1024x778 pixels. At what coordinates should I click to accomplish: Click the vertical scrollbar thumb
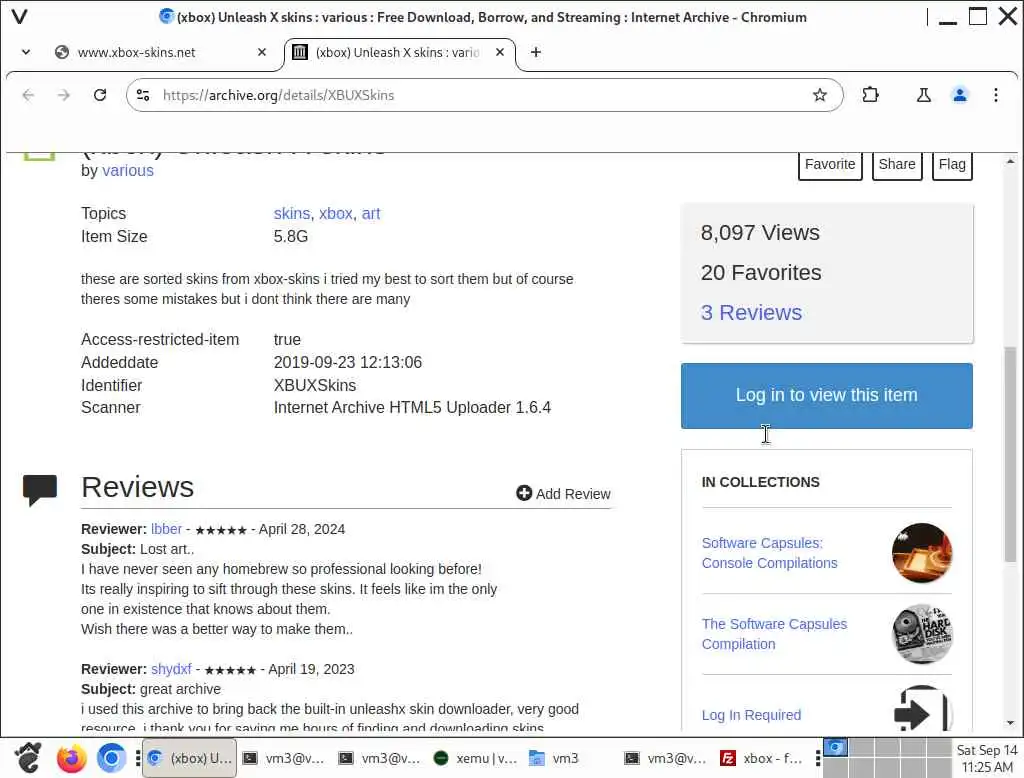point(1010,454)
